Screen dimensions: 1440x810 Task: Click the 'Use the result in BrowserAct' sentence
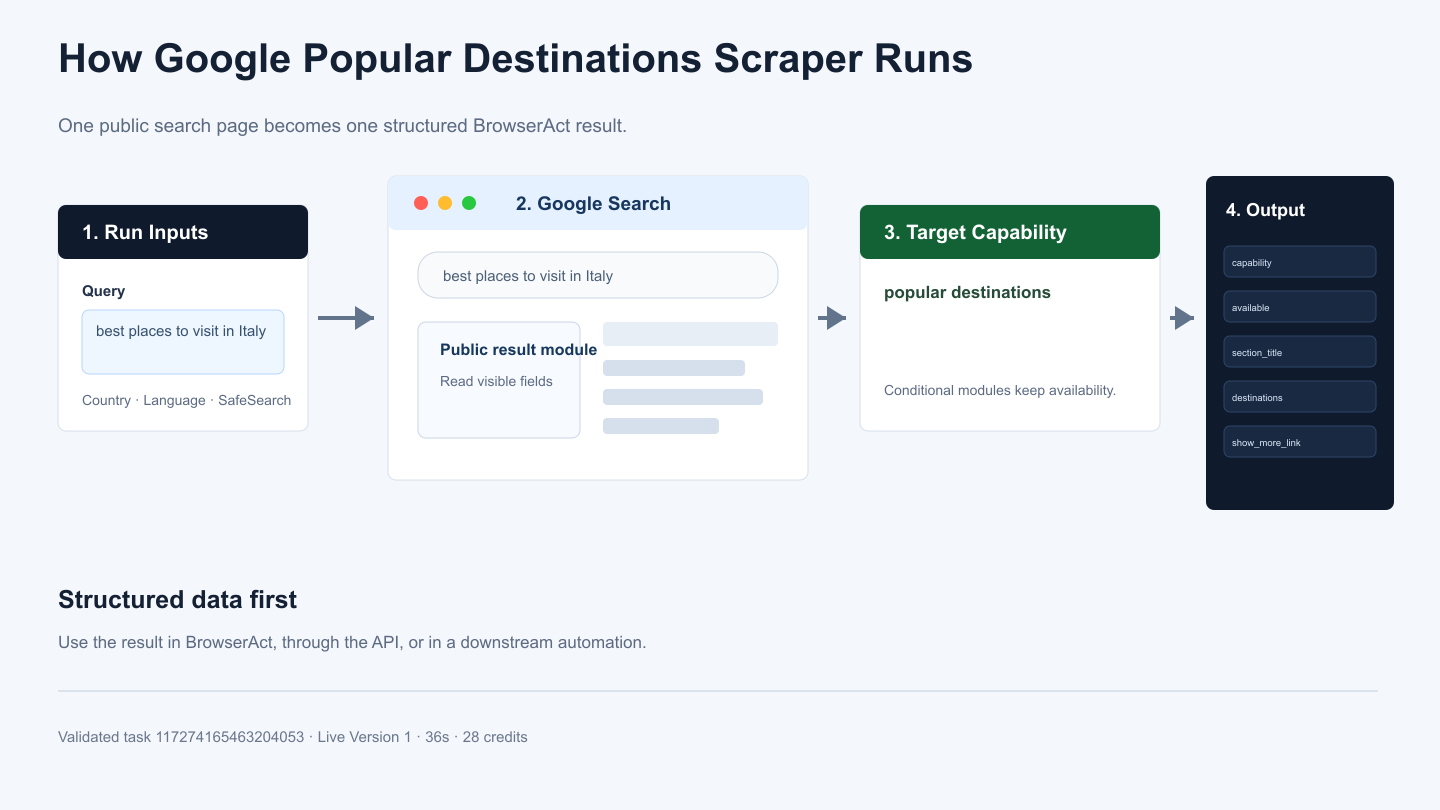352,642
